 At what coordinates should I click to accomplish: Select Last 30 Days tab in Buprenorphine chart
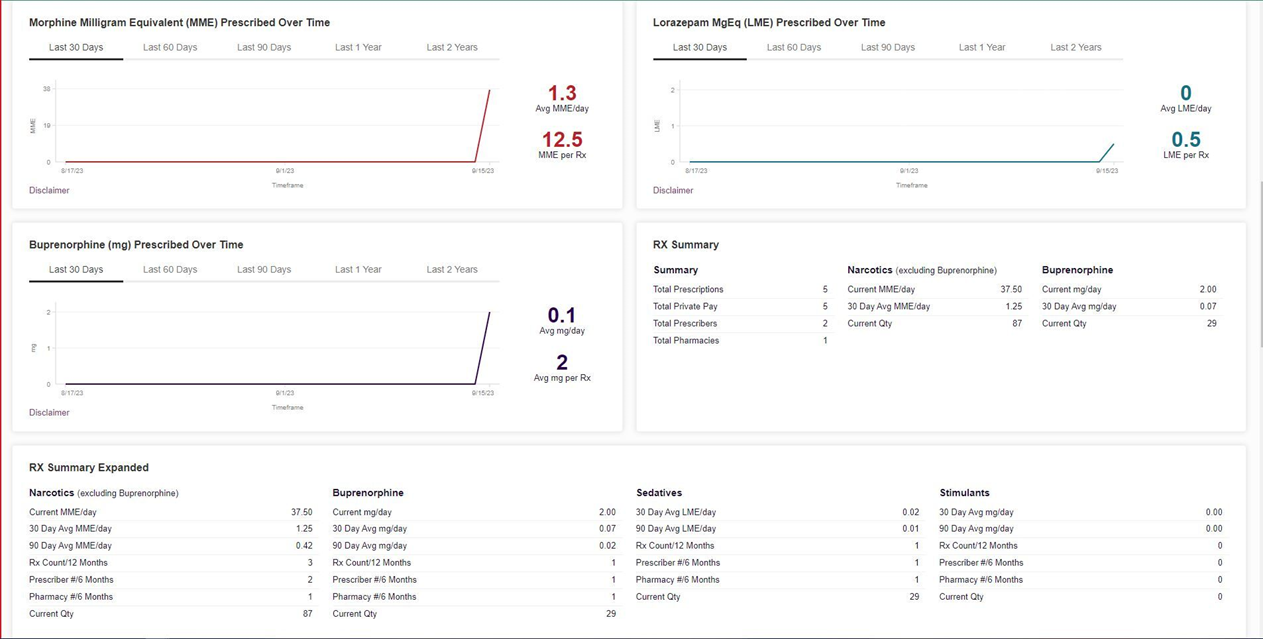click(76, 269)
